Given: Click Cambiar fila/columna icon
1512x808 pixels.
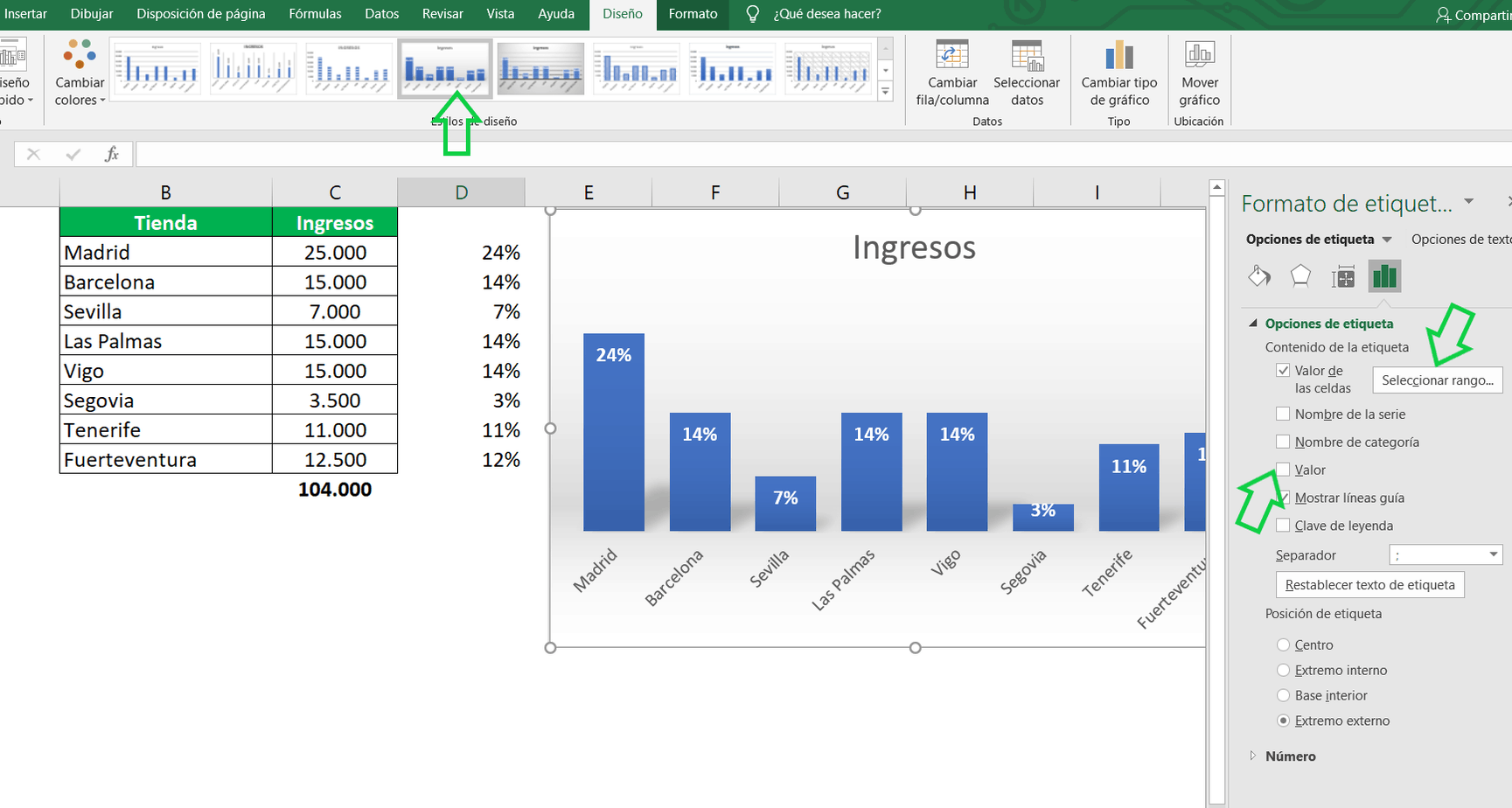Looking at the screenshot, I should click(x=952, y=54).
